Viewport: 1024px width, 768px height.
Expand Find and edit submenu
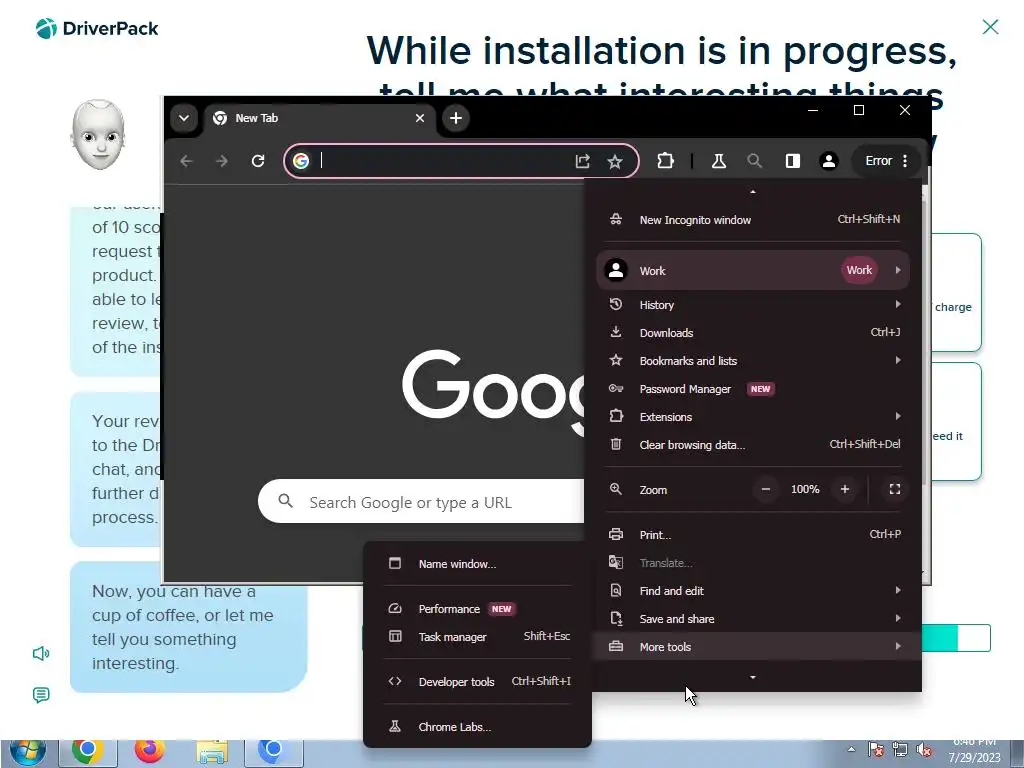click(753, 591)
